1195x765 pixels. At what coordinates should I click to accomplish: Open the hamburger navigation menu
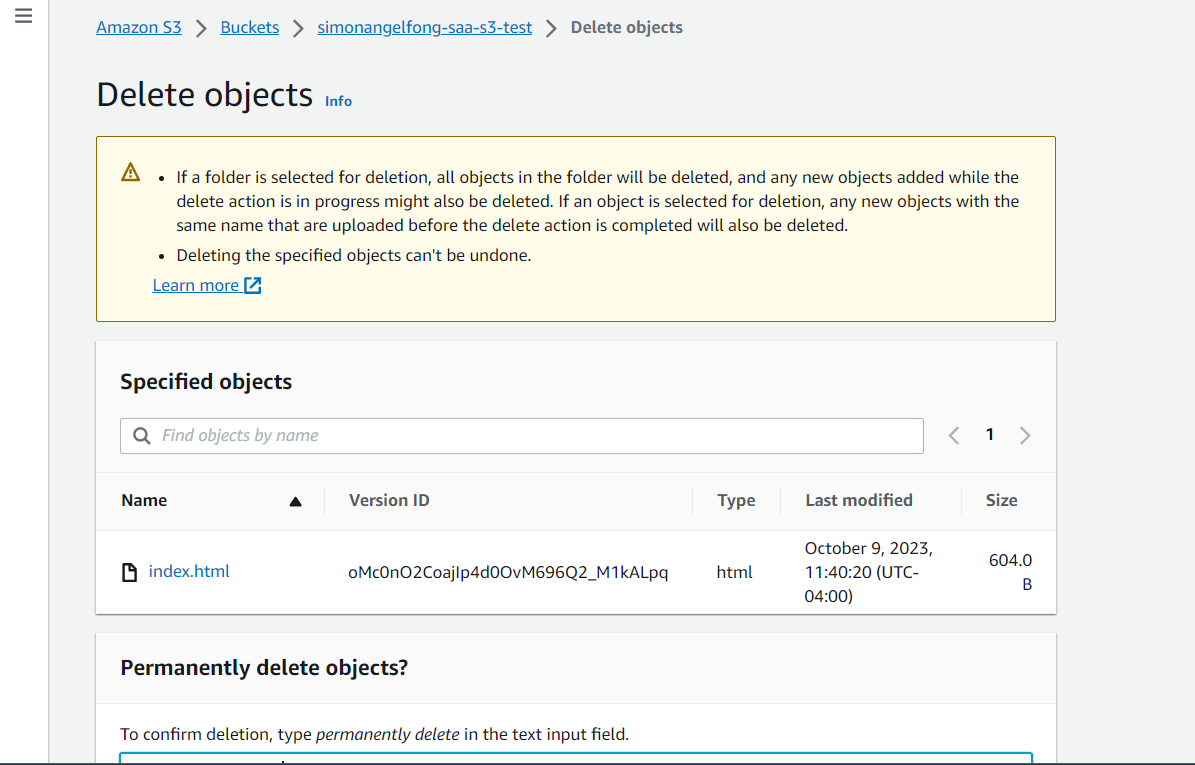tap(24, 16)
